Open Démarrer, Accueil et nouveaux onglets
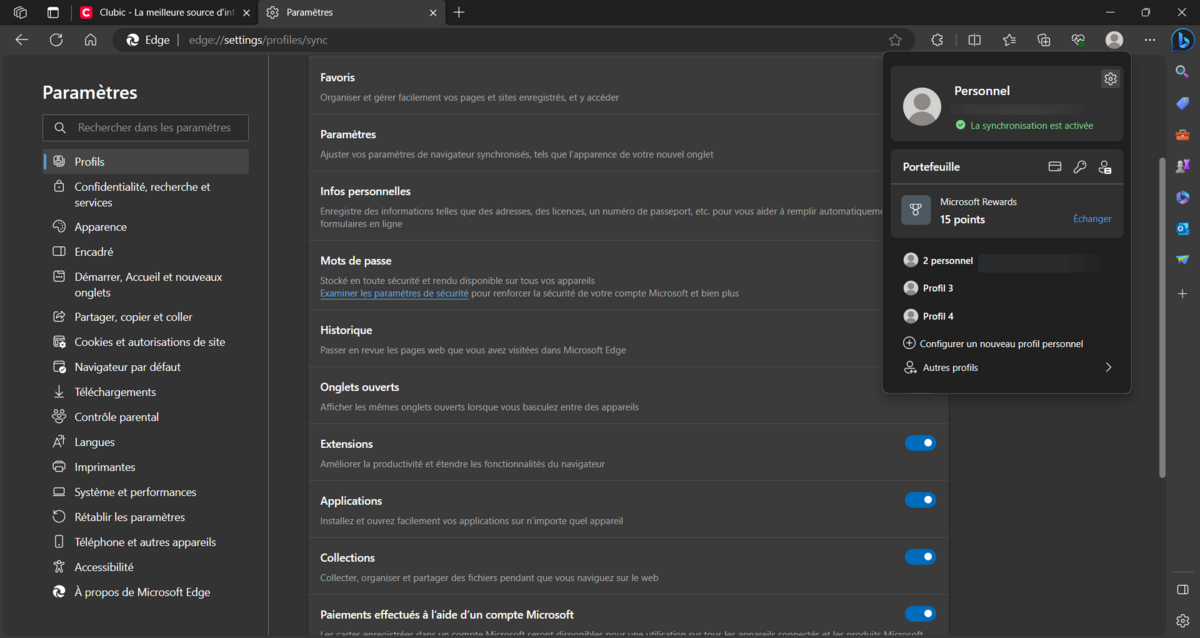Screen dimensions: 1200x638 [x=146, y=285]
